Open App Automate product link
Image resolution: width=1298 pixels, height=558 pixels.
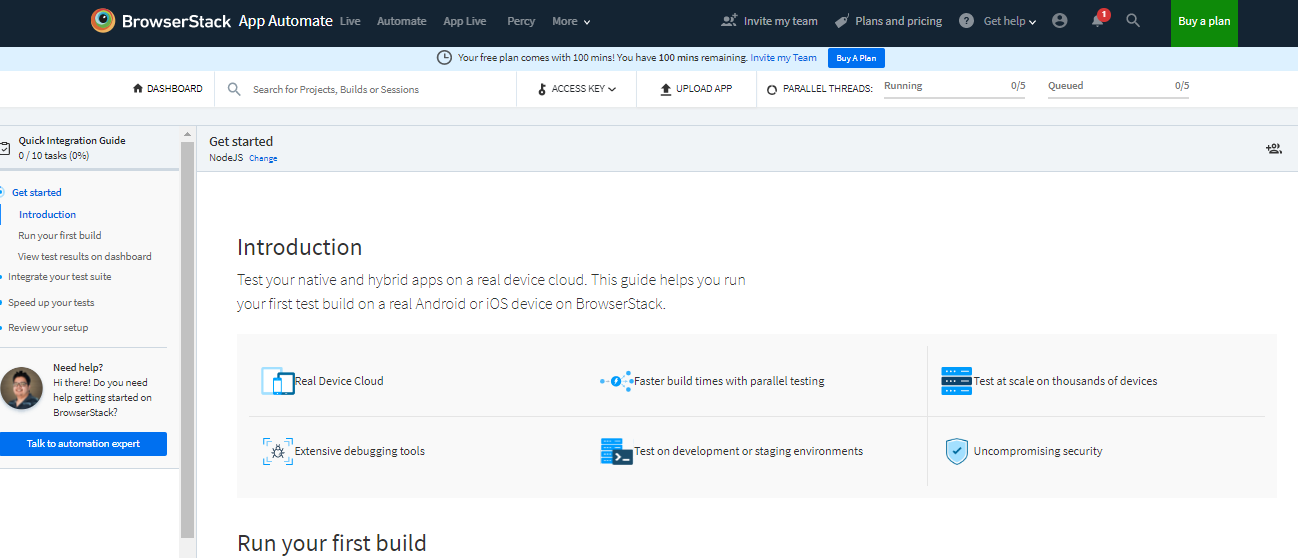285,21
